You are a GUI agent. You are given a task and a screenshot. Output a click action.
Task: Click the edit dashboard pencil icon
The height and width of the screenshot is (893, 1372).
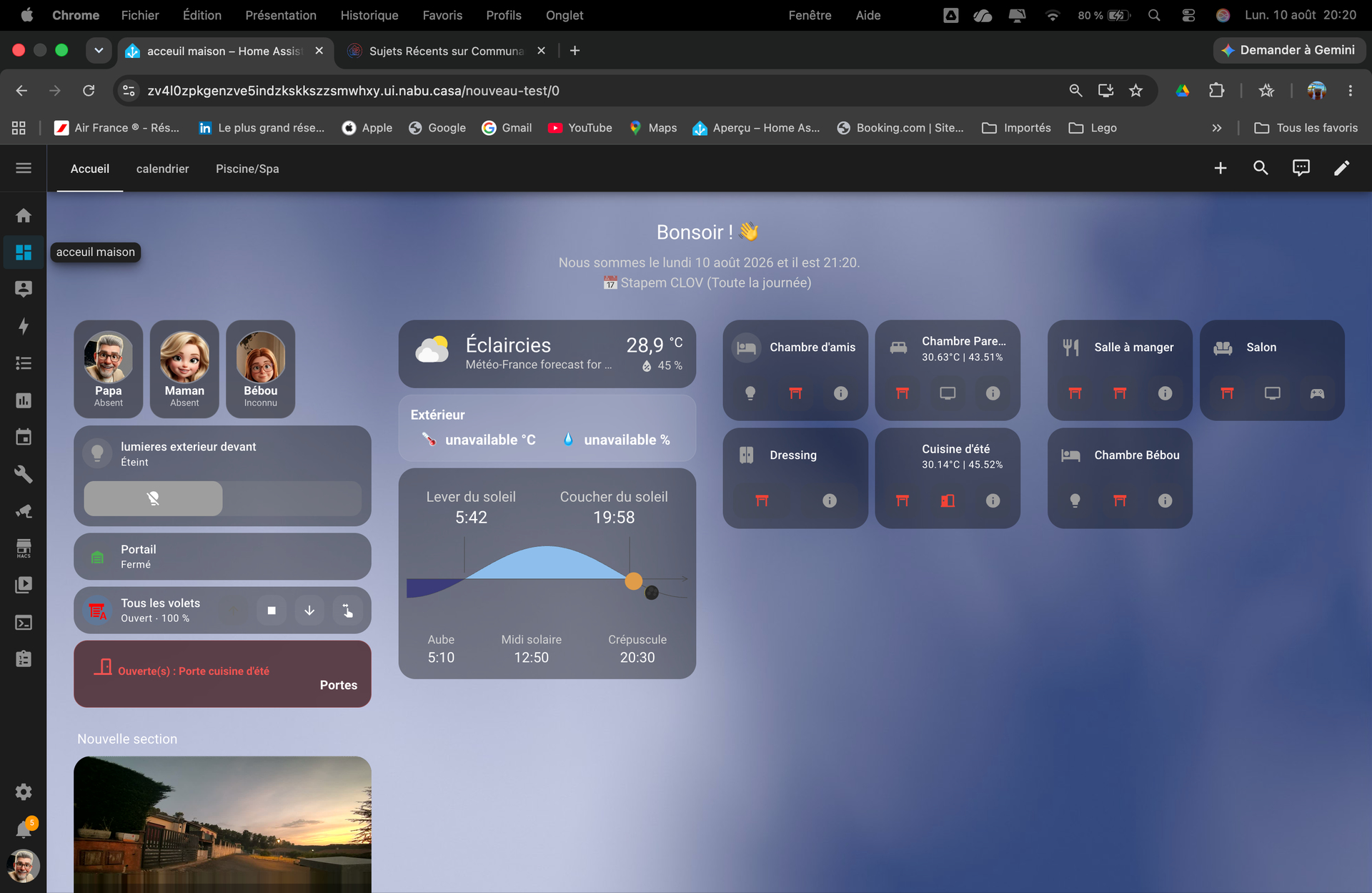tap(1341, 168)
